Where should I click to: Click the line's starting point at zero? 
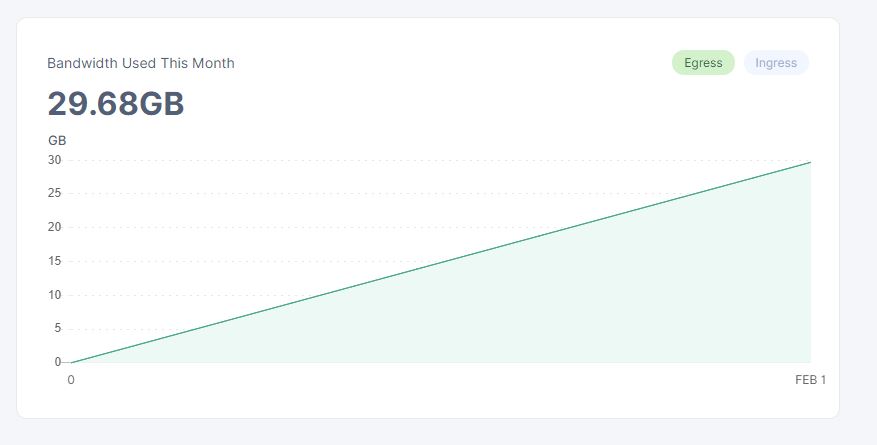[x=72, y=362]
